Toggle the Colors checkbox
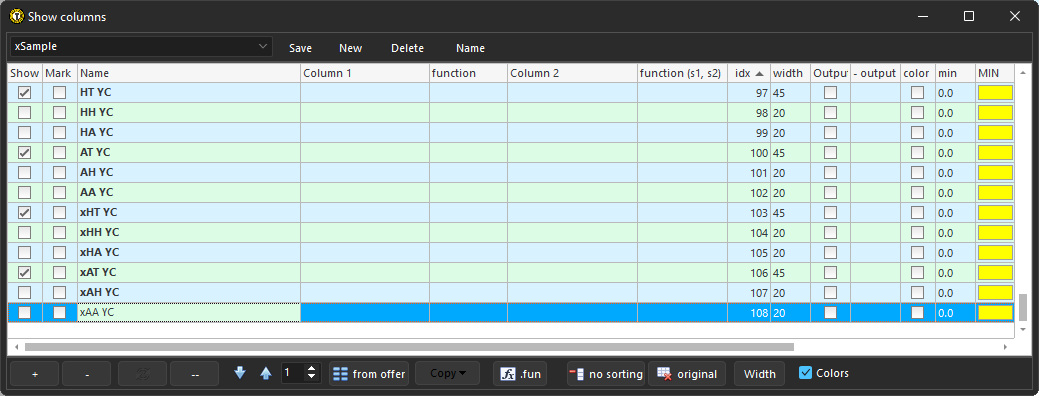The height and width of the screenshot is (396, 1039). click(x=805, y=373)
